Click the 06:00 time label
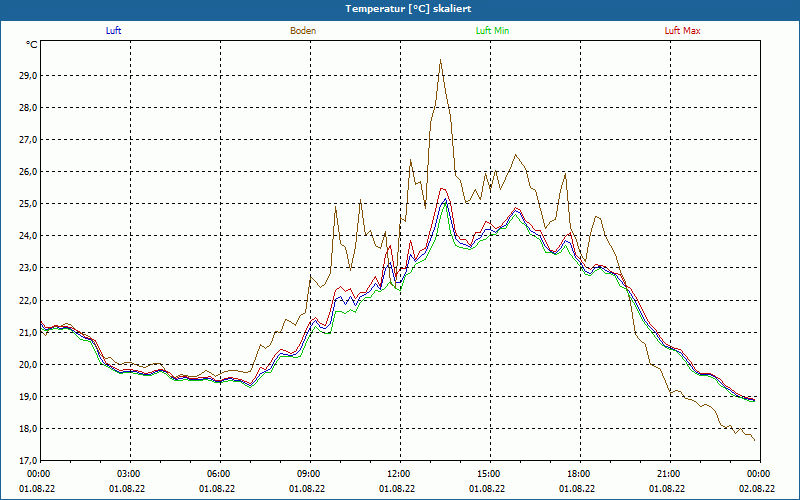 coord(220,474)
